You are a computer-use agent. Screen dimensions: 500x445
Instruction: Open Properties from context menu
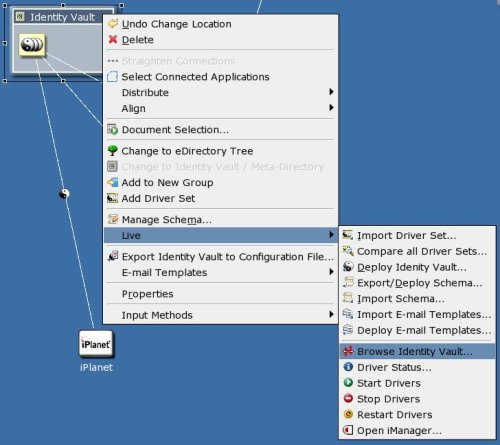click(x=220, y=294)
